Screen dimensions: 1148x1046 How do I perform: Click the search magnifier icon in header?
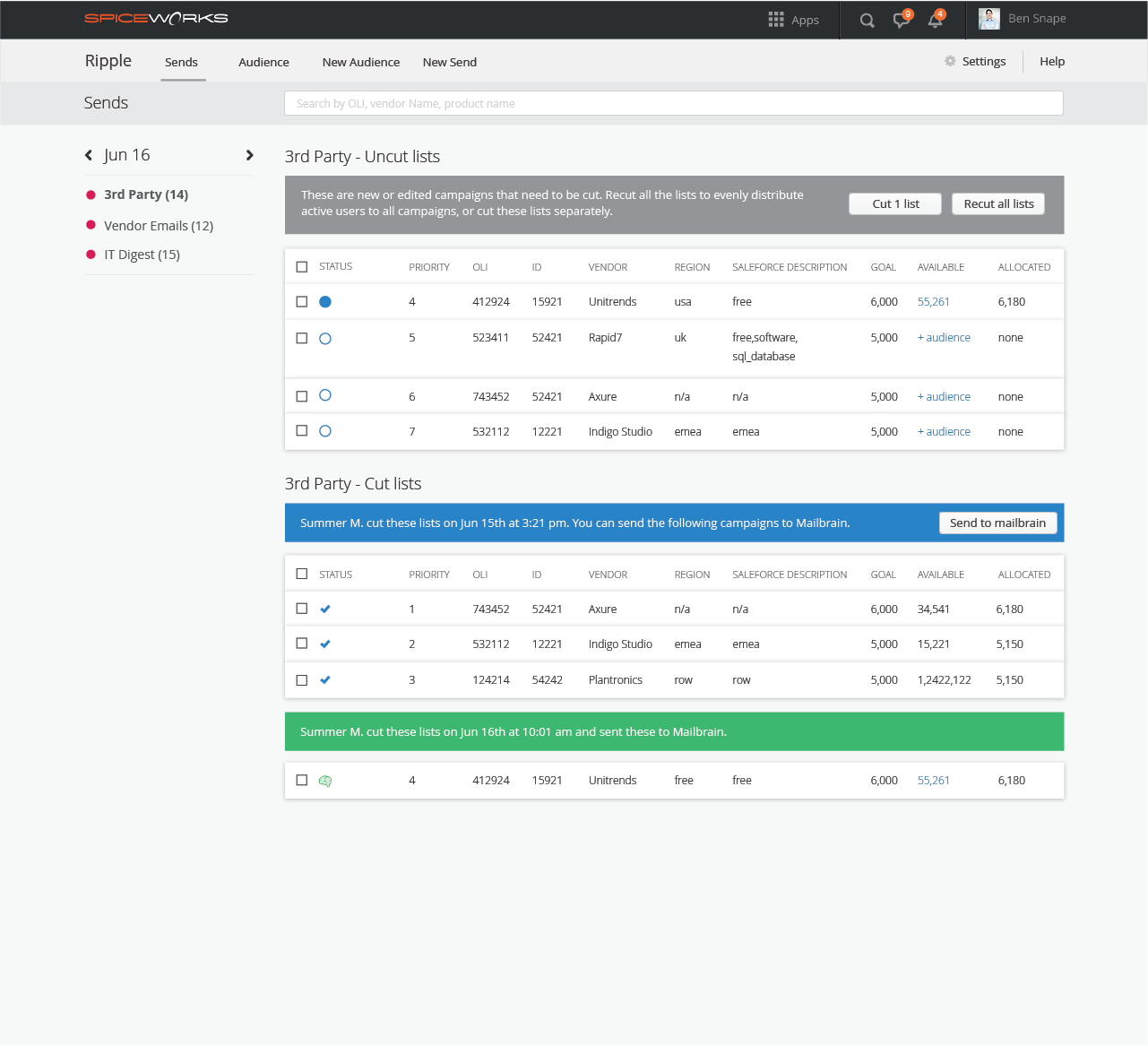click(867, 21)
